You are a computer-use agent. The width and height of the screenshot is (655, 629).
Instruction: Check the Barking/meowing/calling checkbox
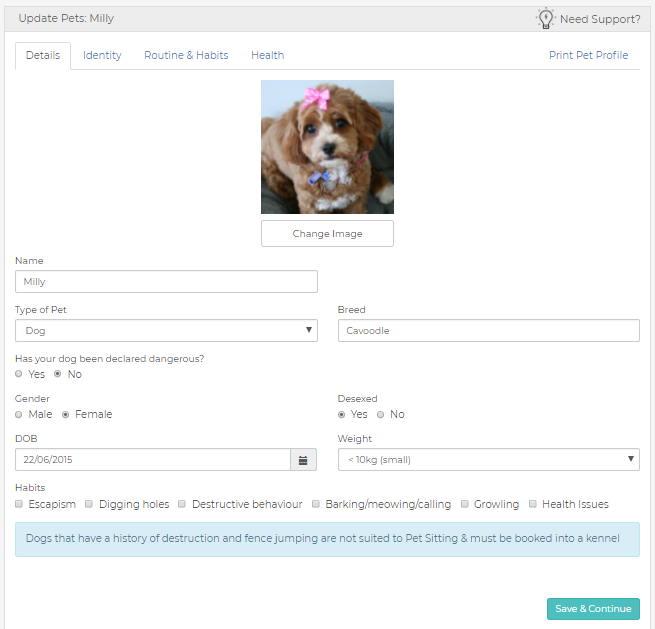tap(316, 504)
